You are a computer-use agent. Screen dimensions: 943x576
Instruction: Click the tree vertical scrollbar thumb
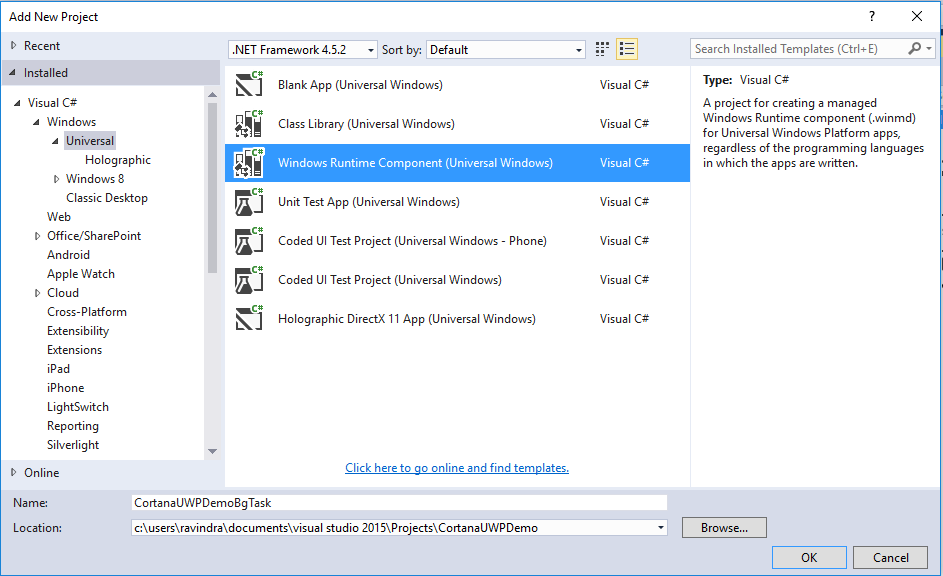pyautogui.click(x=212, y=188)
